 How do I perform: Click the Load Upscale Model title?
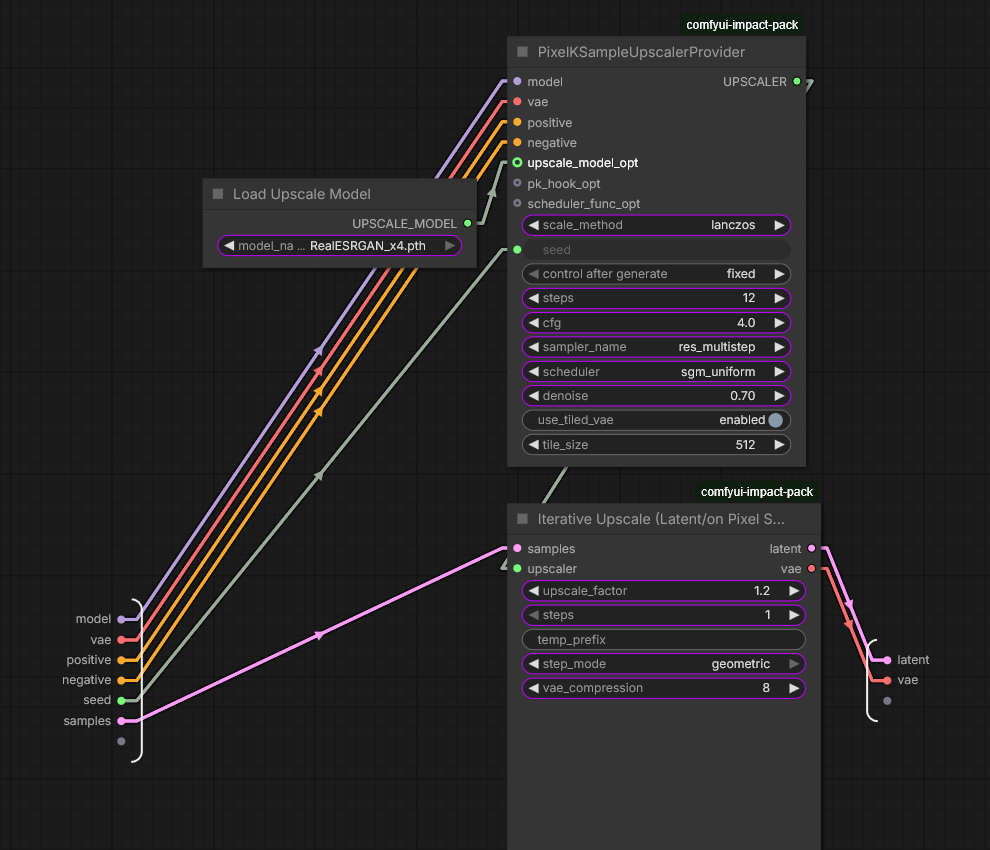click(x=302, y=194)
